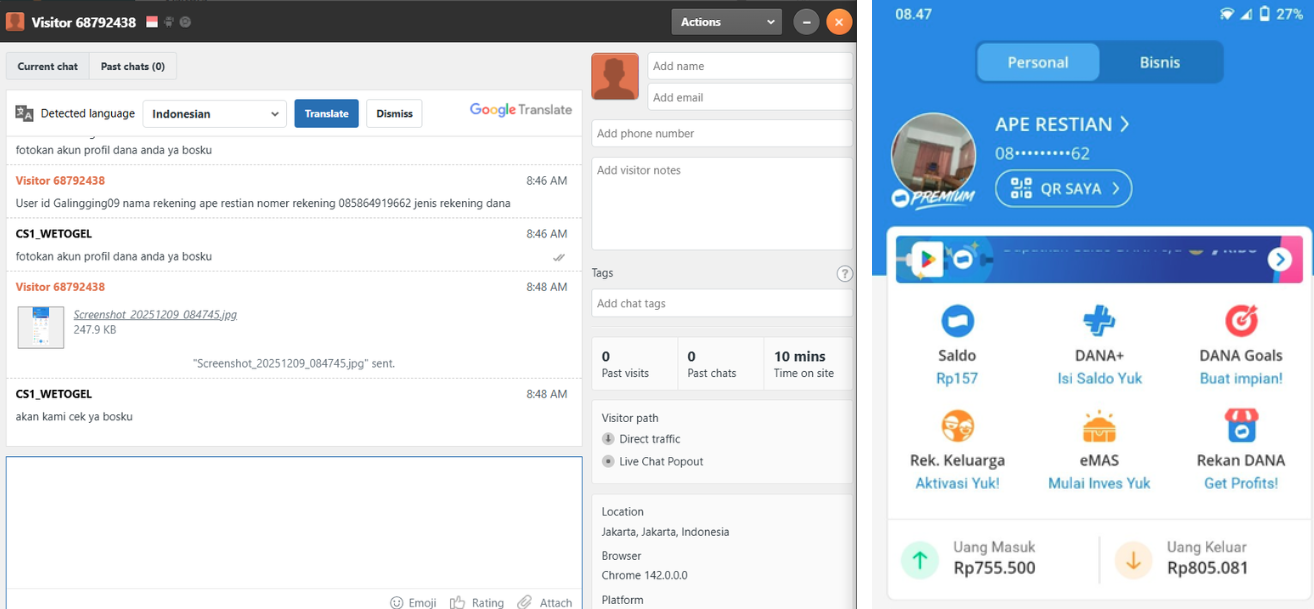
Task: Click the visitor avatar picture
Action: coord(615,76)
